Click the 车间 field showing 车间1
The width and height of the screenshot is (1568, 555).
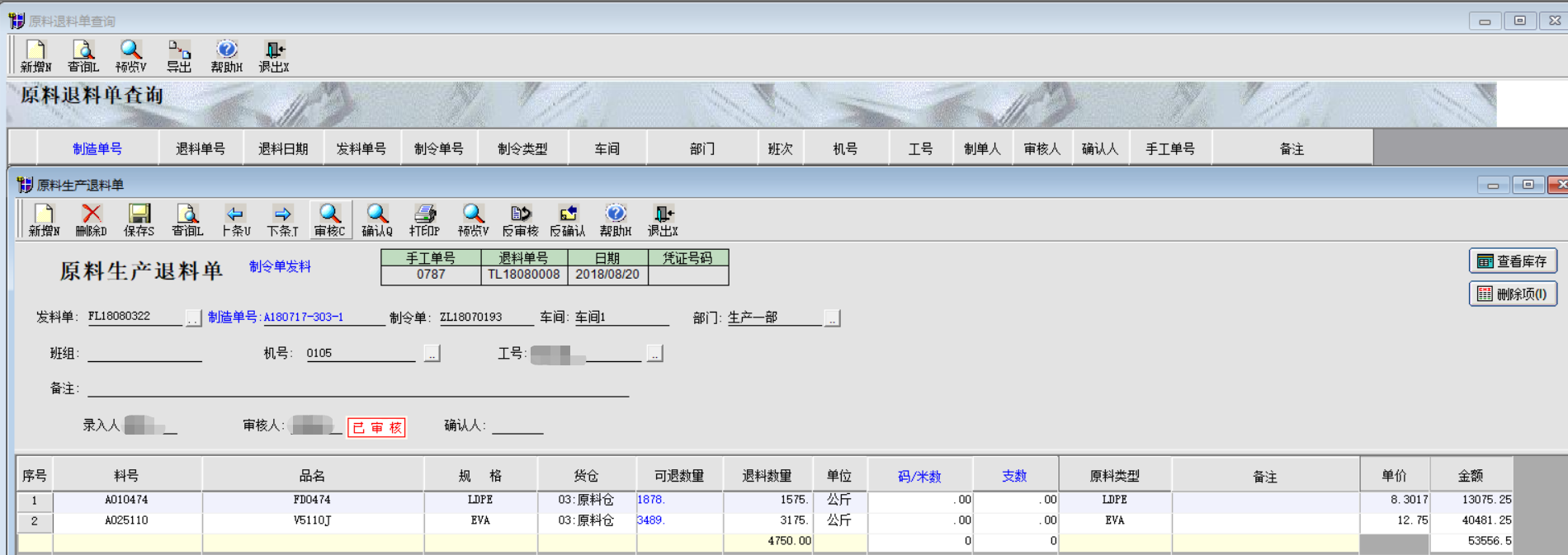621,317
